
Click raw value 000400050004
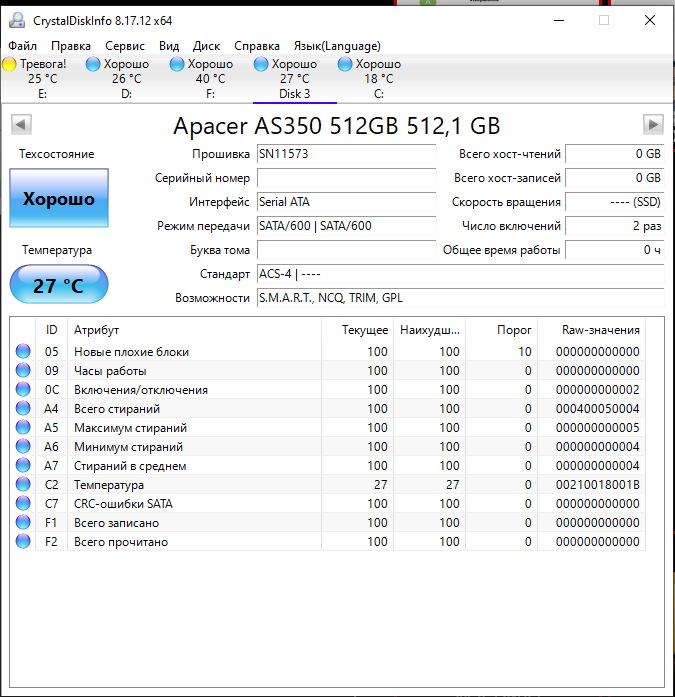coord(597,409)
